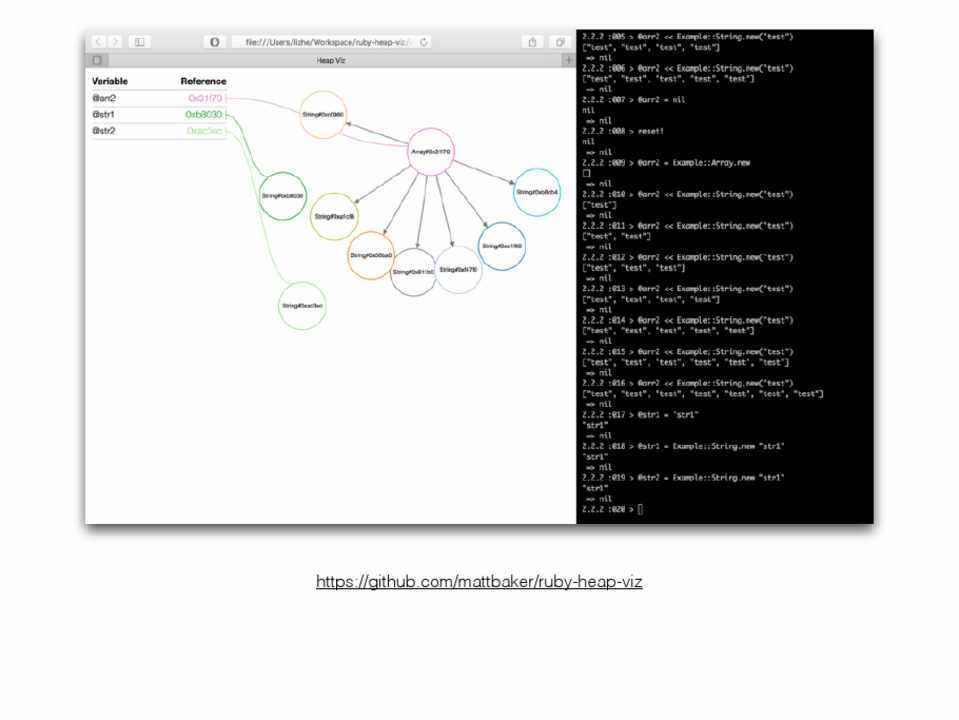Click the pink @arr2 reference address

point(205,98)
